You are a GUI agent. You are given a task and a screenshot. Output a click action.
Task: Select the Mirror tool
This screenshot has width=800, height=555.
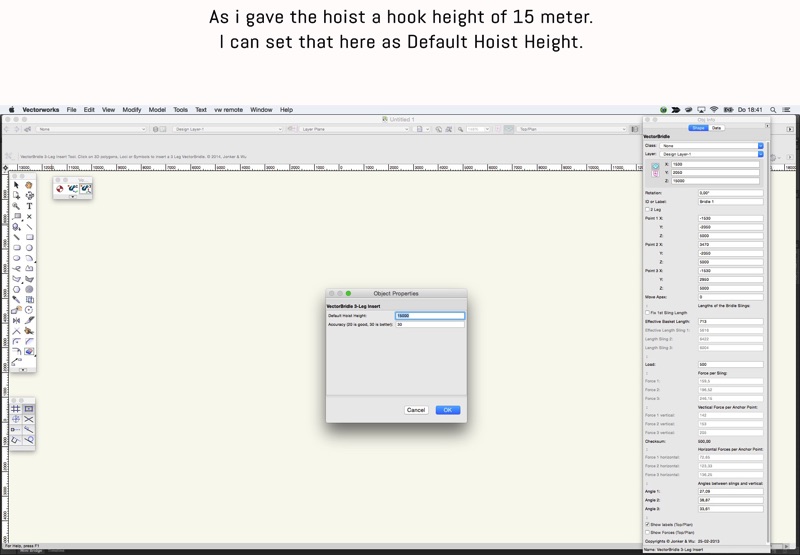16,320
